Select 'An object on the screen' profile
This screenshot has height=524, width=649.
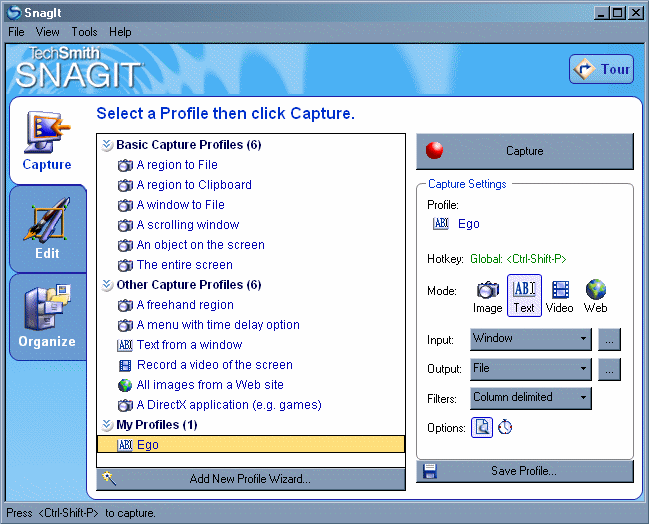click(x=200, y=245)
